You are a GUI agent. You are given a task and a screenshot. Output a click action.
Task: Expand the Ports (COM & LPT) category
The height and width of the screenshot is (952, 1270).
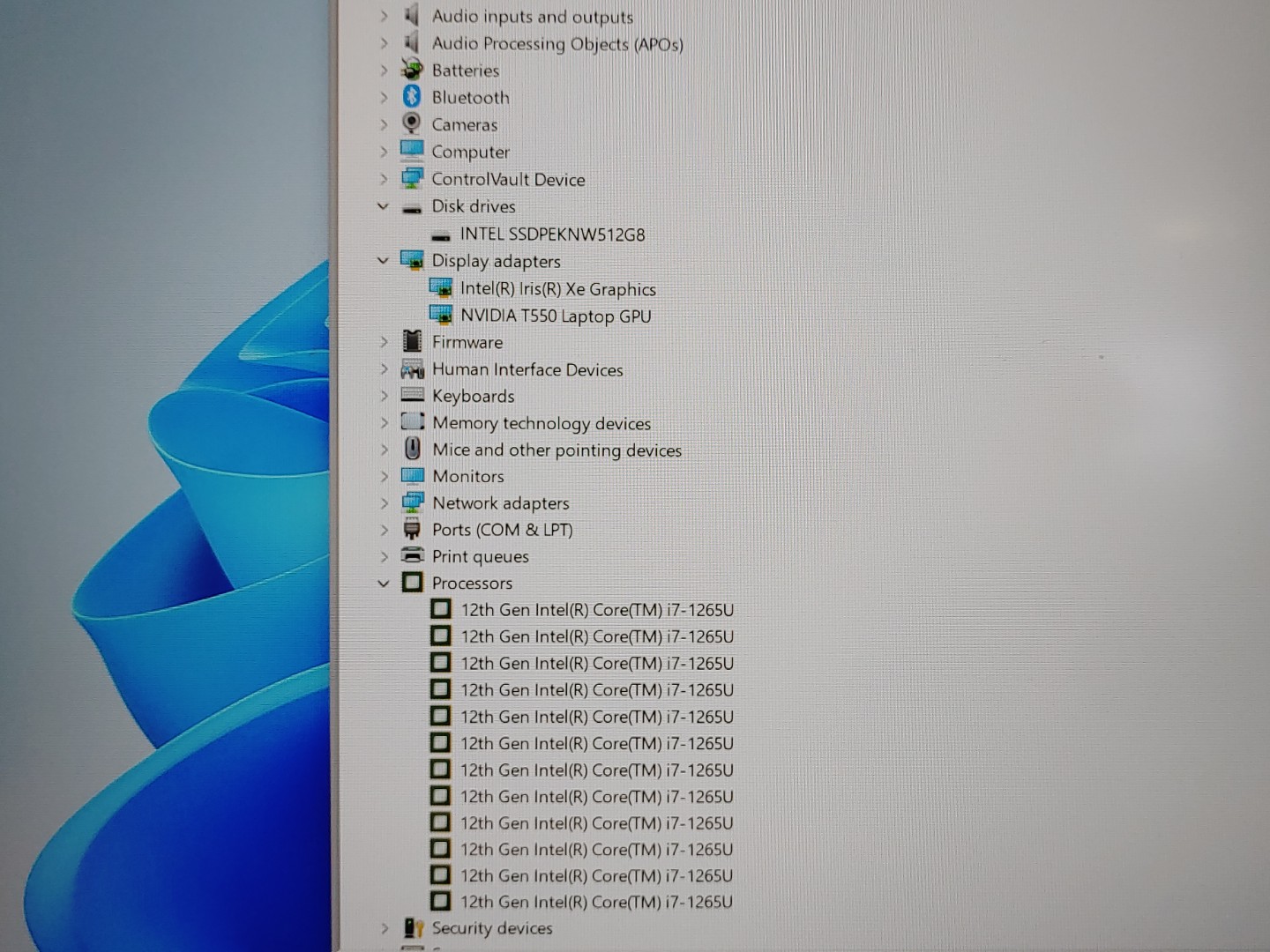(x=384, y=529)
